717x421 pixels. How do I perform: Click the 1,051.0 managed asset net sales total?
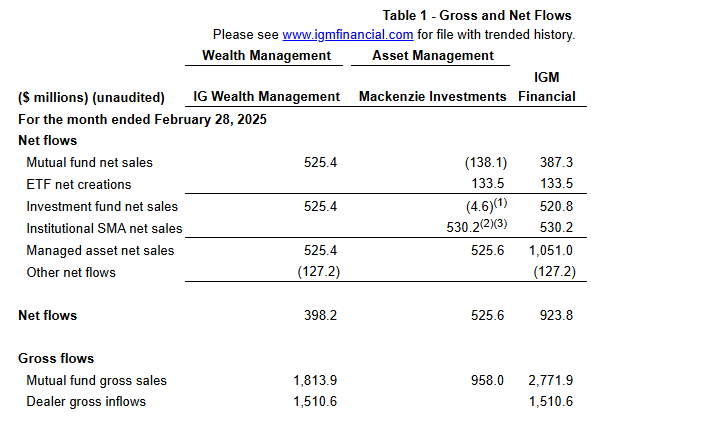coord(550,250)
